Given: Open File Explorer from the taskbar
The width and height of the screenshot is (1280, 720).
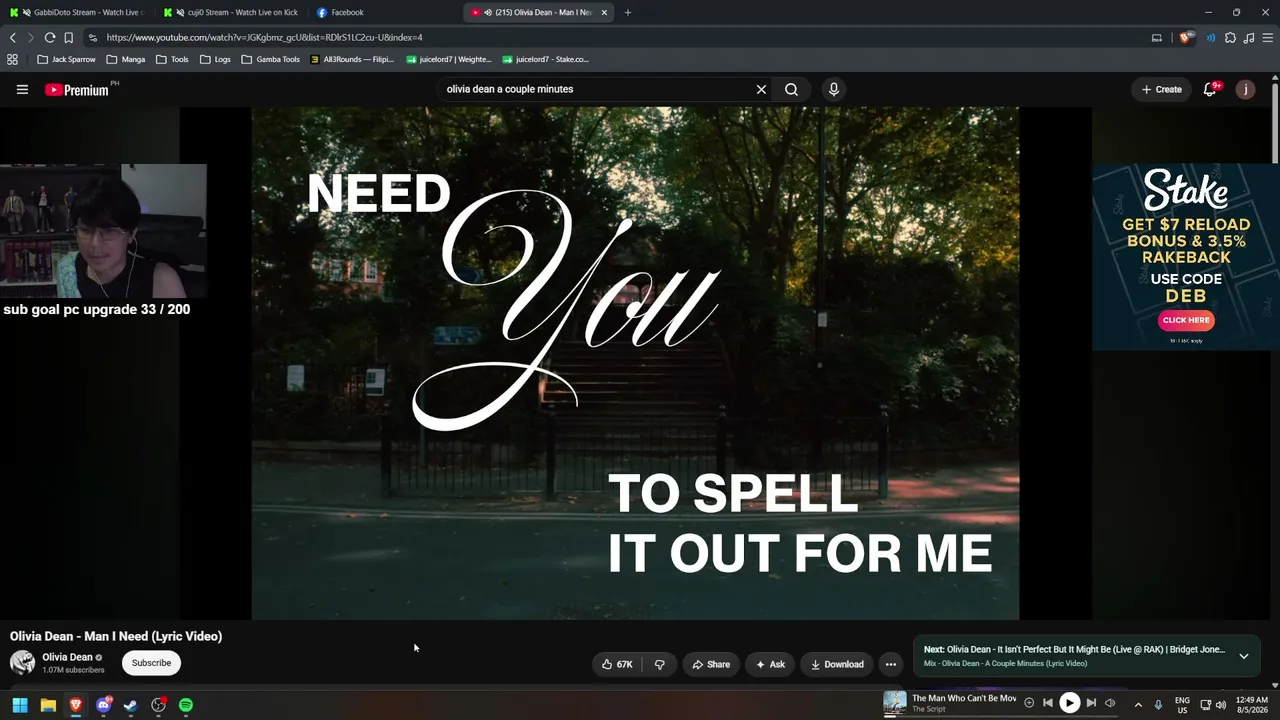Looking at the screenshot, I should pyautogui.click(x=48, y=705).
